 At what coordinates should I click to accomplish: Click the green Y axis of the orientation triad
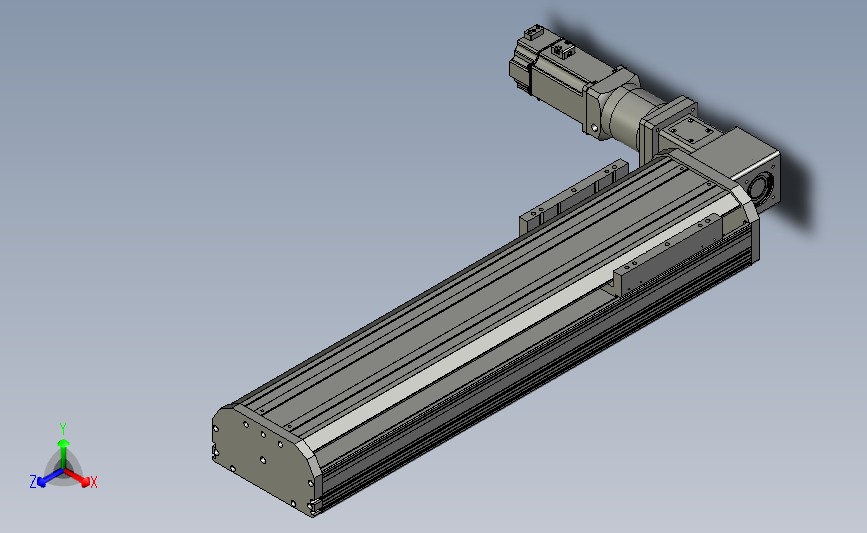(64, 453)
